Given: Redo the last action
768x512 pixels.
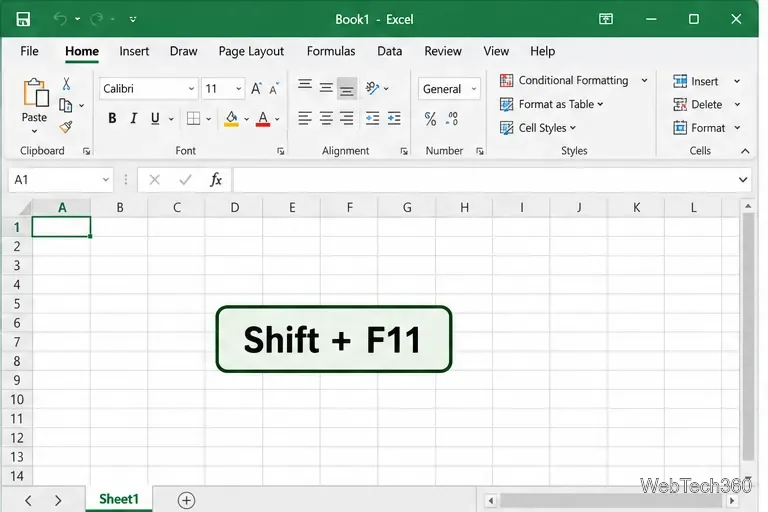Looking at the screenshot, I should (96, 19).
